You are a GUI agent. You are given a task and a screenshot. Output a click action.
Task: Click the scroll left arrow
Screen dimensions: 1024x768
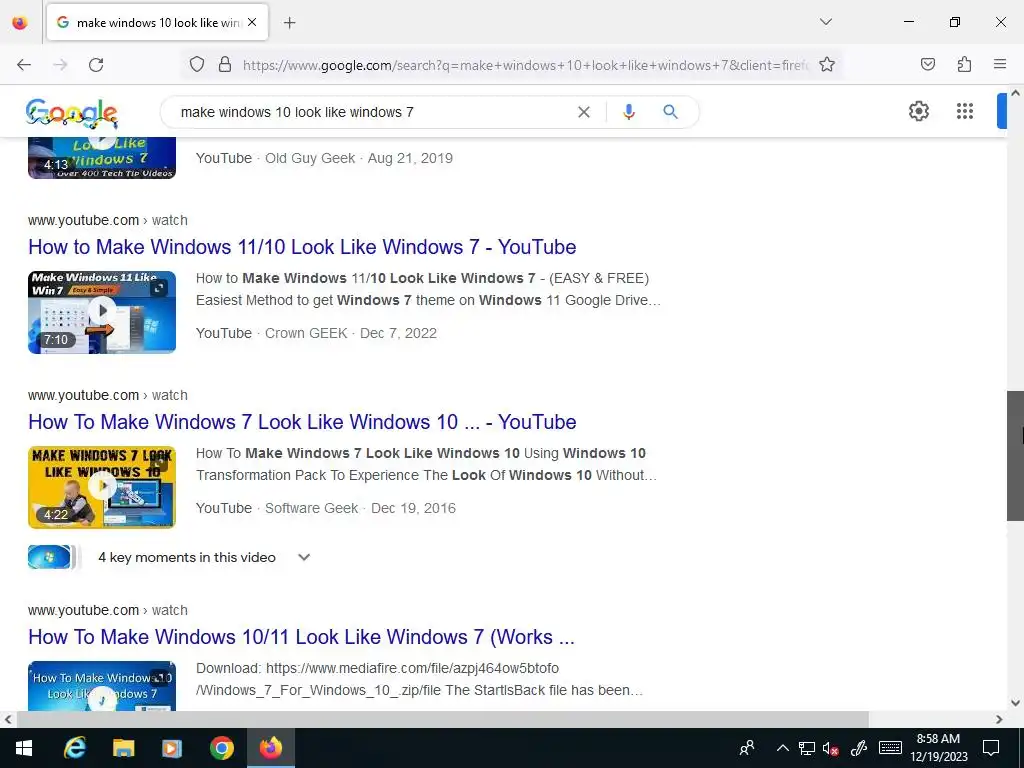tap(8, 719)
